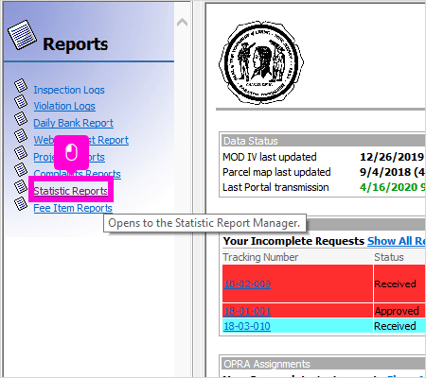The image size is (426, 378).
Task: Open the Daily Bank Report link
Action: pyautogui.click(x=73, y=123)
